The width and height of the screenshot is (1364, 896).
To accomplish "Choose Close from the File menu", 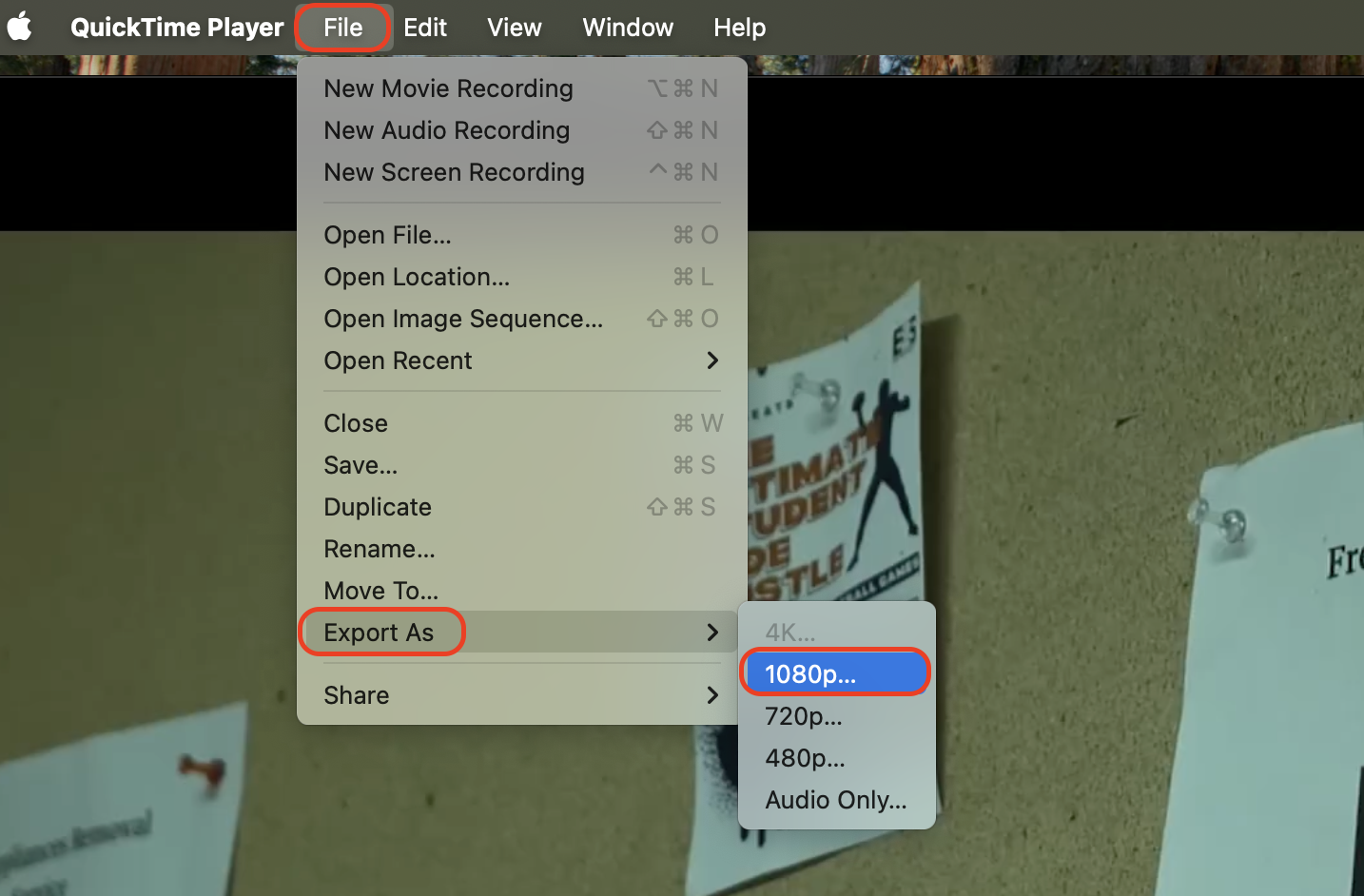I will [522, 423].
